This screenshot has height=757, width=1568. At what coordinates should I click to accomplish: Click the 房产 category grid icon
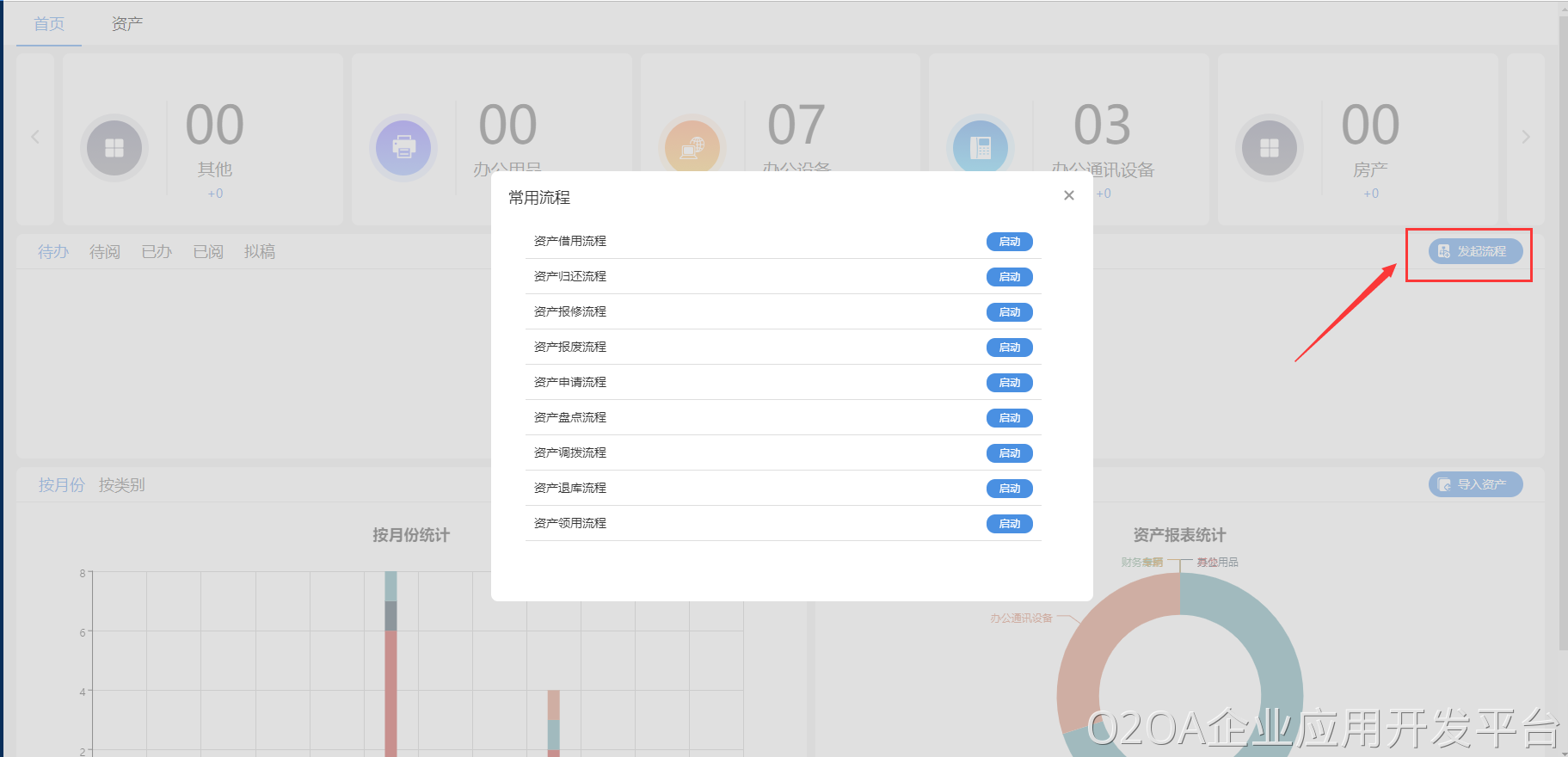(x=1270, y=148)
